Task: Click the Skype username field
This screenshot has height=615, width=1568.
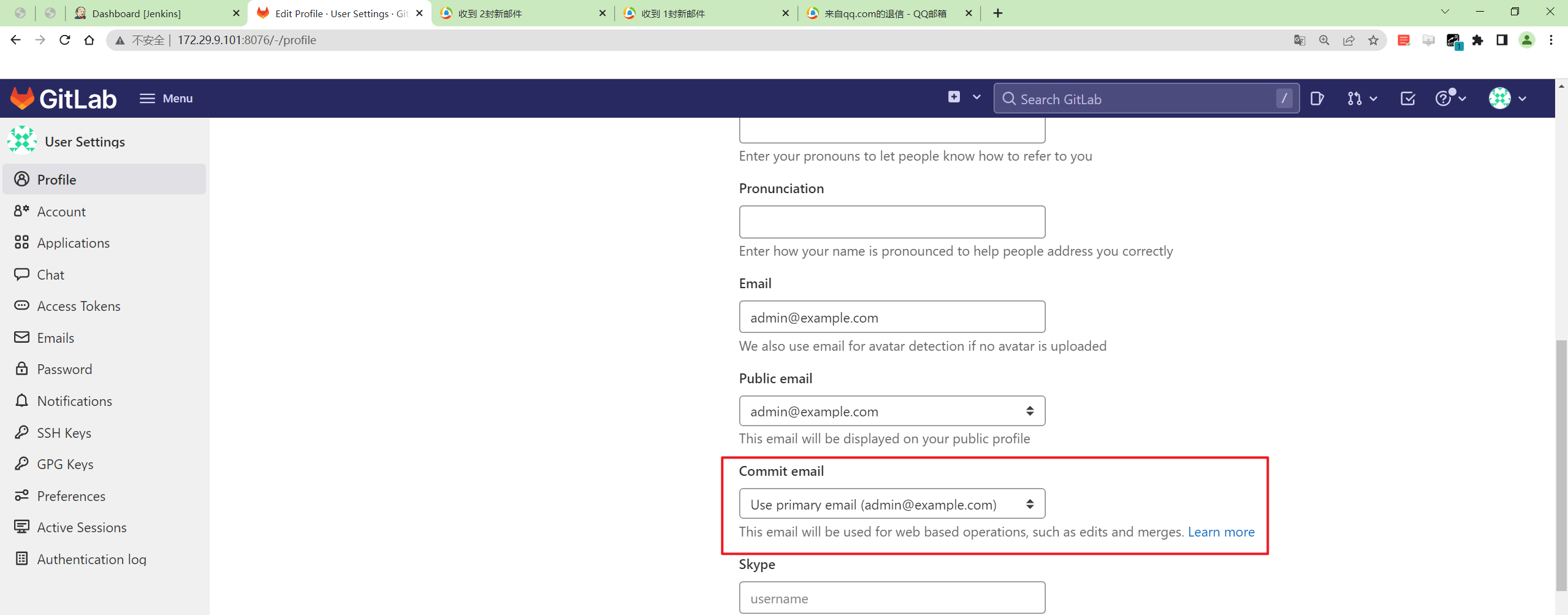Action: [x=892, y=598]
